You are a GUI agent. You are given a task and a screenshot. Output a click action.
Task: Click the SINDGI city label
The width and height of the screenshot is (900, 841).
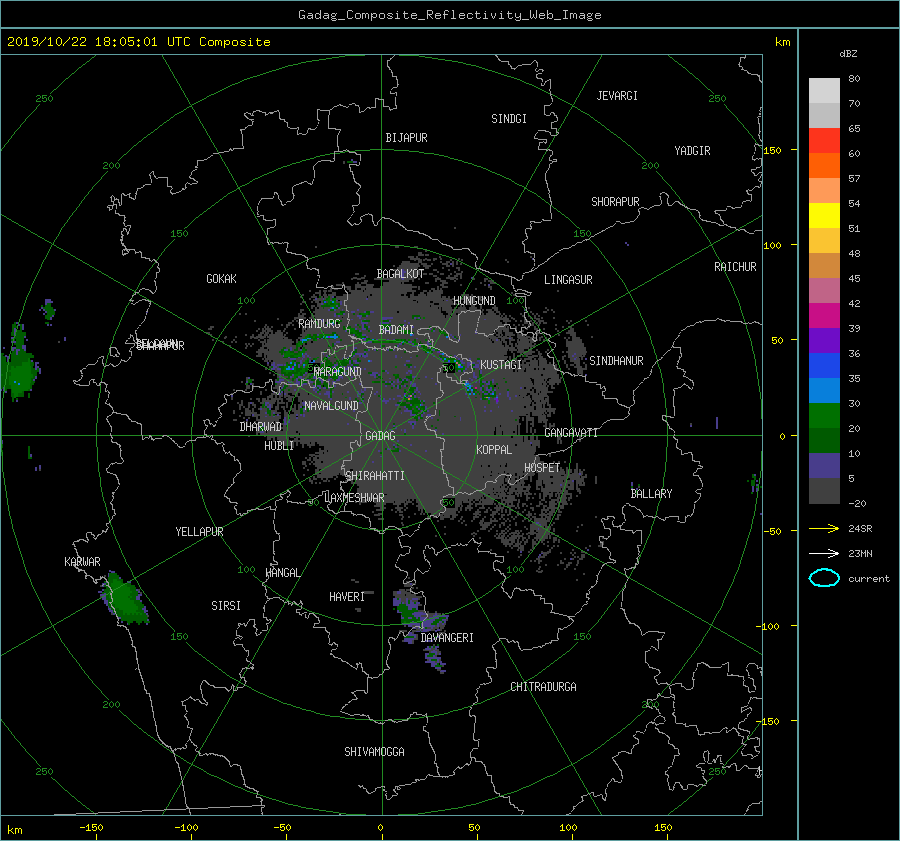(509, 119)
